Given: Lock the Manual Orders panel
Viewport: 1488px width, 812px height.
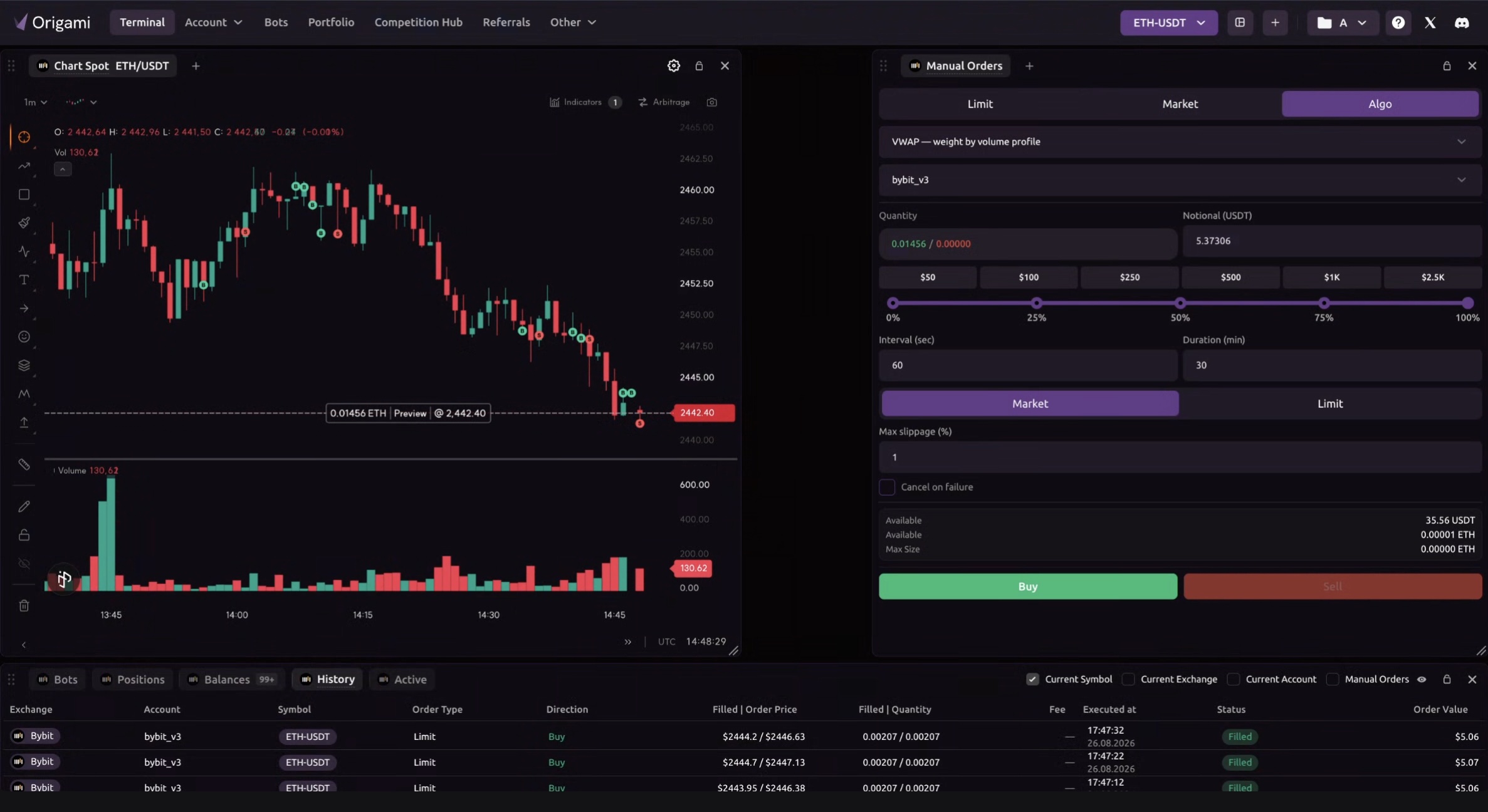Looking at the screenshot, I should [x=1447, y=66].
